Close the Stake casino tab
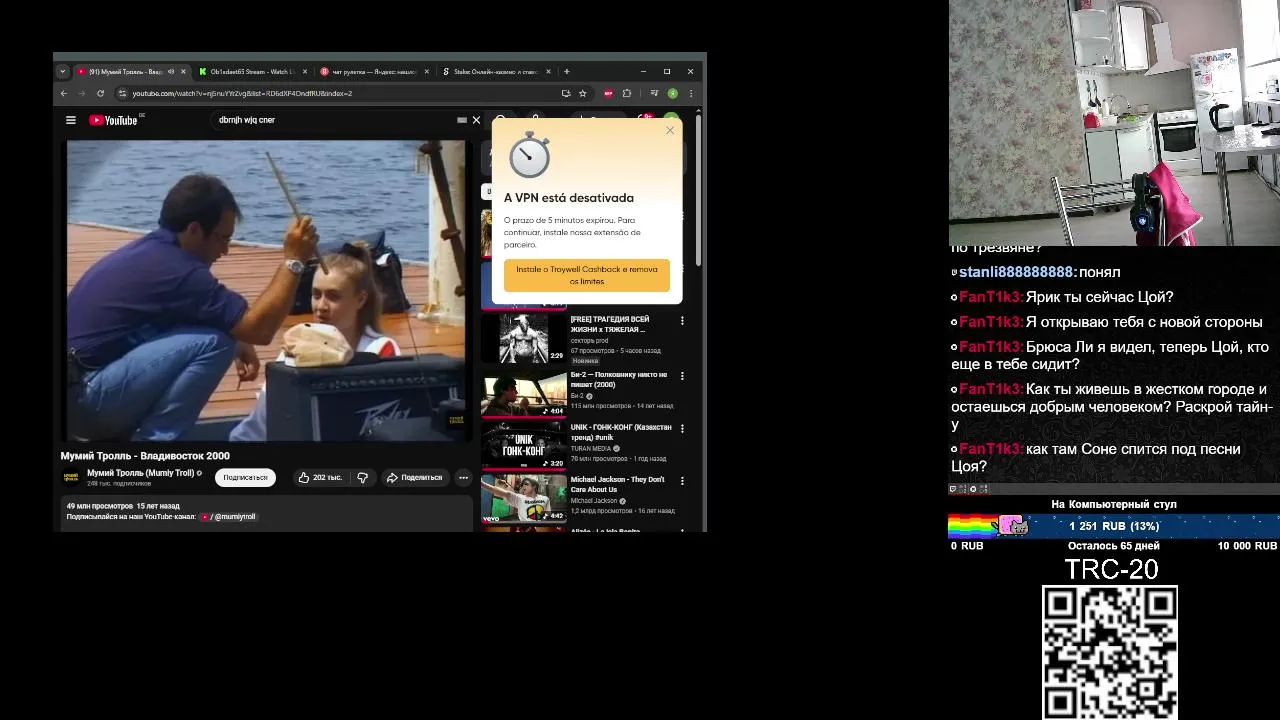 click(x=548, y=71)
